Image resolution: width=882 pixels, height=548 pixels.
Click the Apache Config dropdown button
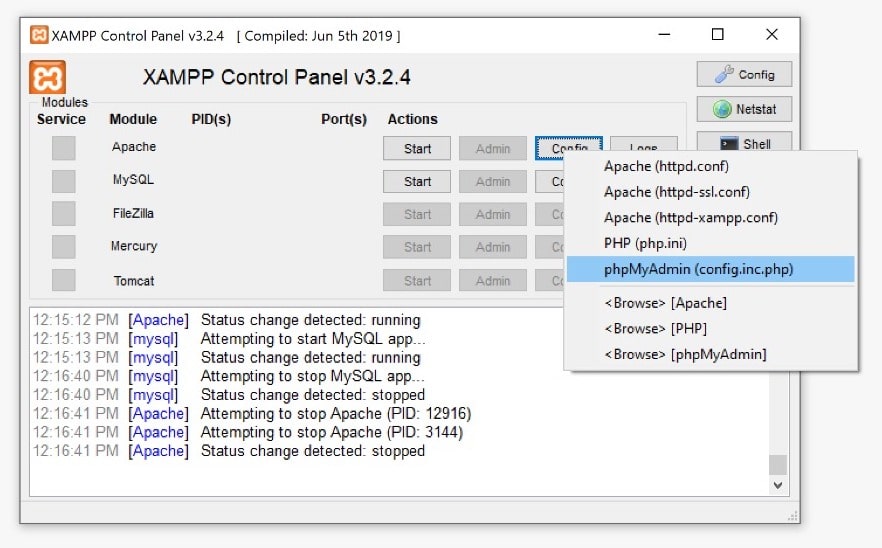click(569, 145)
